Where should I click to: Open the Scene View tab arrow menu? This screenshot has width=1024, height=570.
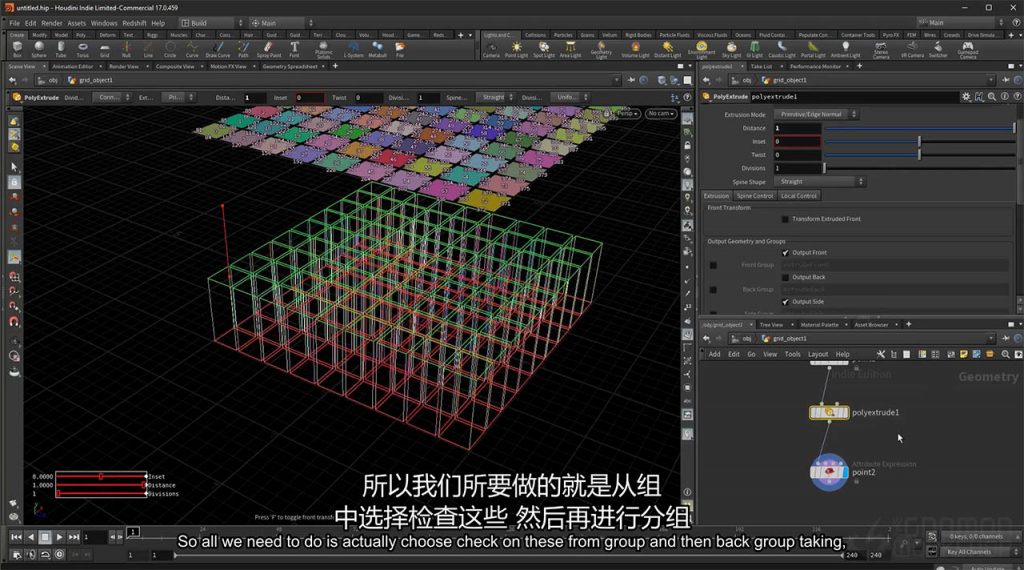(x=43, y=66)
